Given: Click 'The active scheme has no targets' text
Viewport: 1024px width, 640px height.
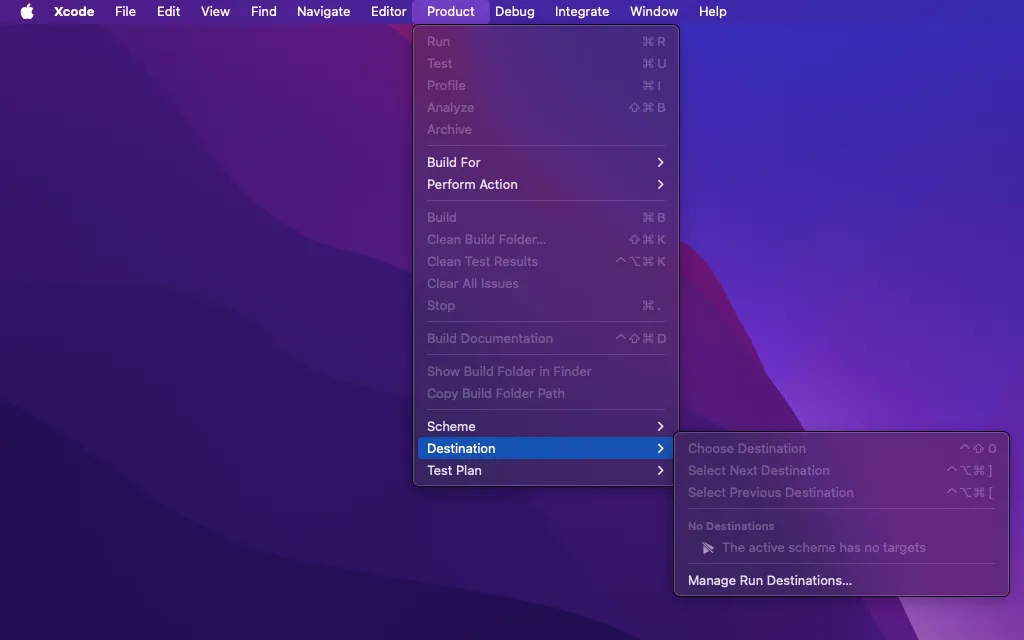Looking at the screenshot, I should point(824,547).
